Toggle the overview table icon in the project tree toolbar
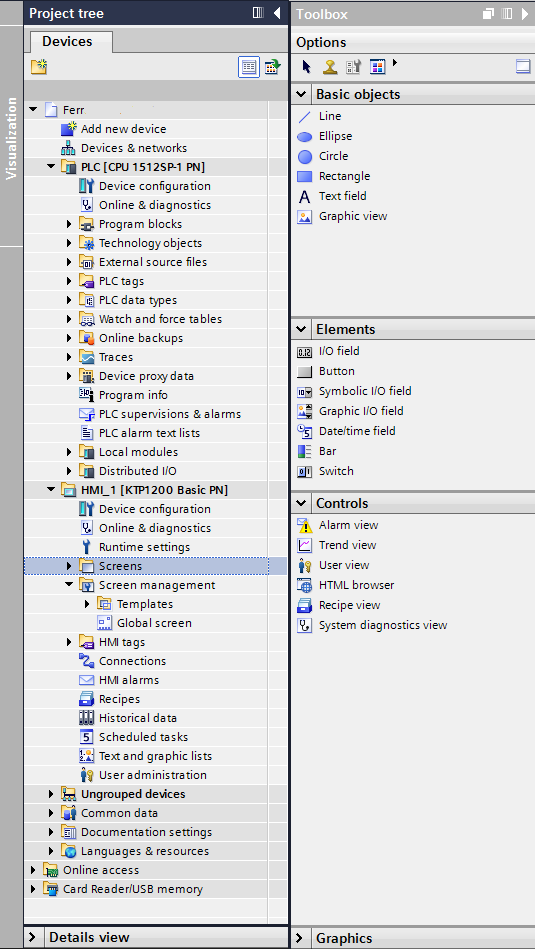This screenshot has width=535, height=949. pyautogui.click(x=249, y=67)
